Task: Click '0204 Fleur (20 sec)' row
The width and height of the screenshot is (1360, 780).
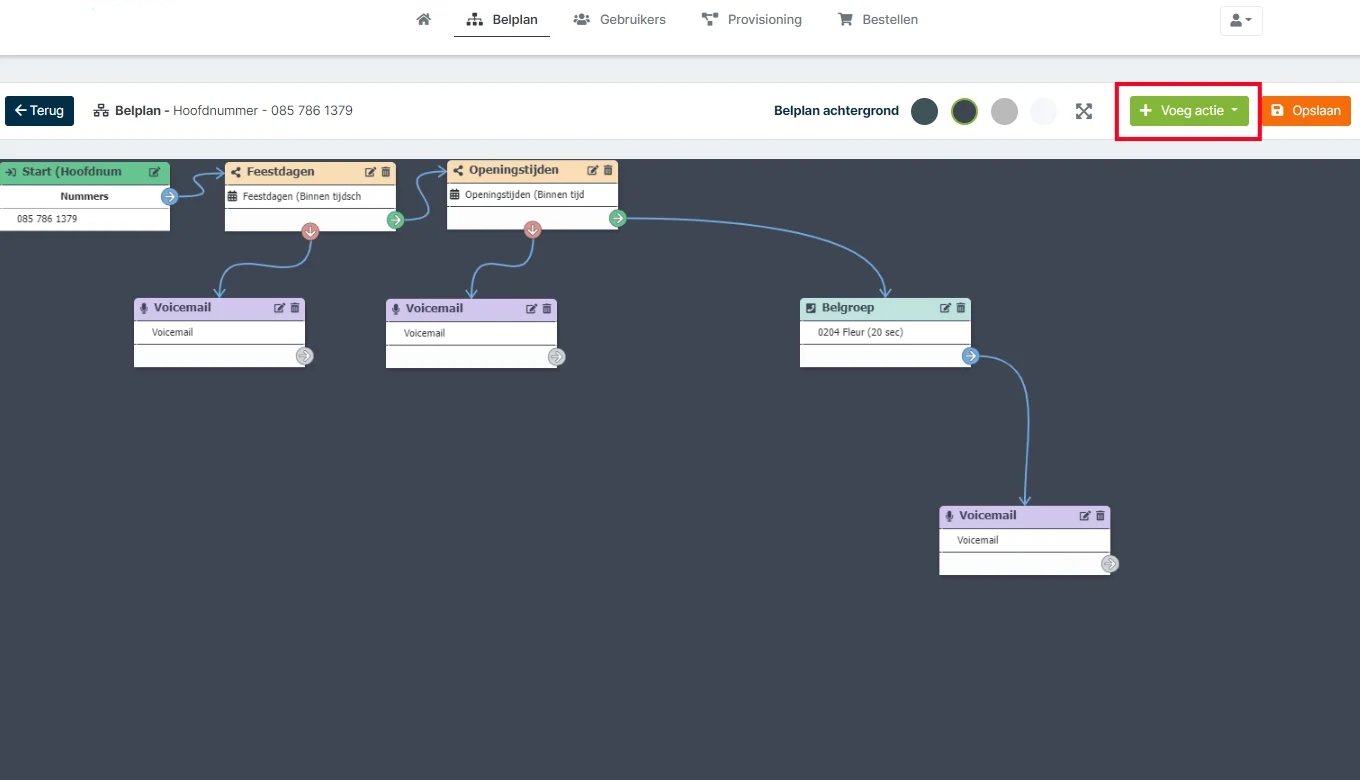Action: click(885, 332)
